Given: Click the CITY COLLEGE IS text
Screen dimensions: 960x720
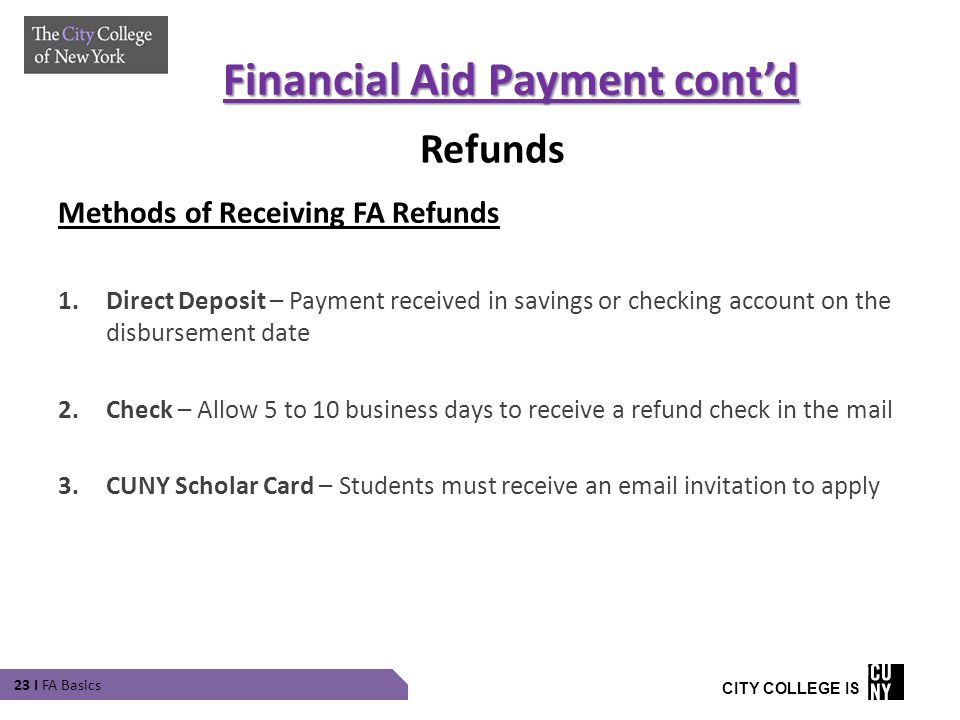Looking at the screenshot, I should click(790, 688).
